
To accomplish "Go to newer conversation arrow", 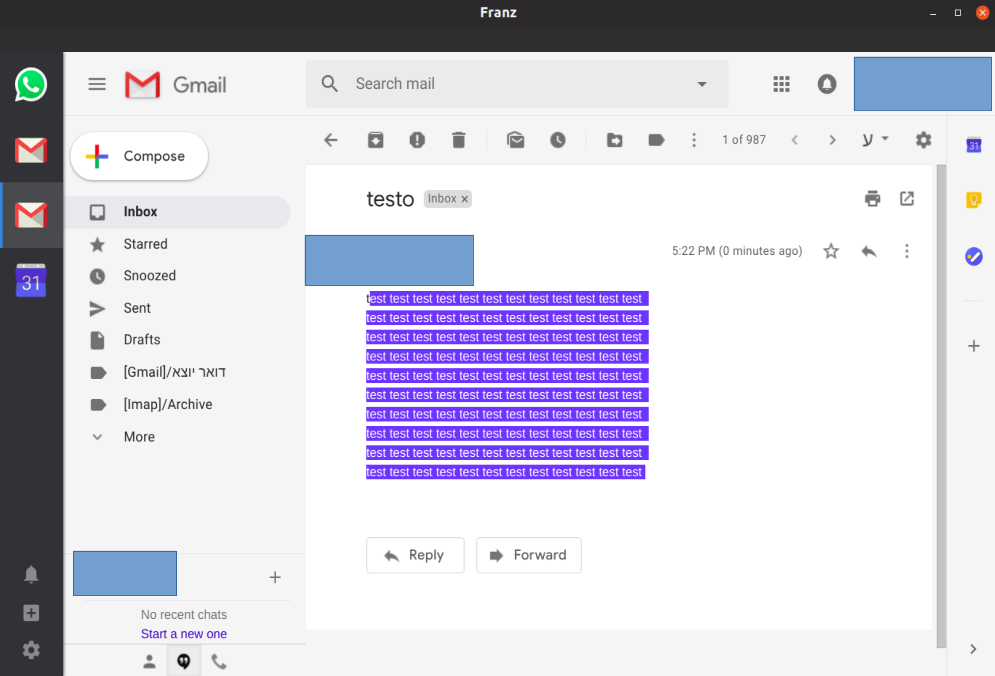I will pyautogui.click(x=794, y=140).
